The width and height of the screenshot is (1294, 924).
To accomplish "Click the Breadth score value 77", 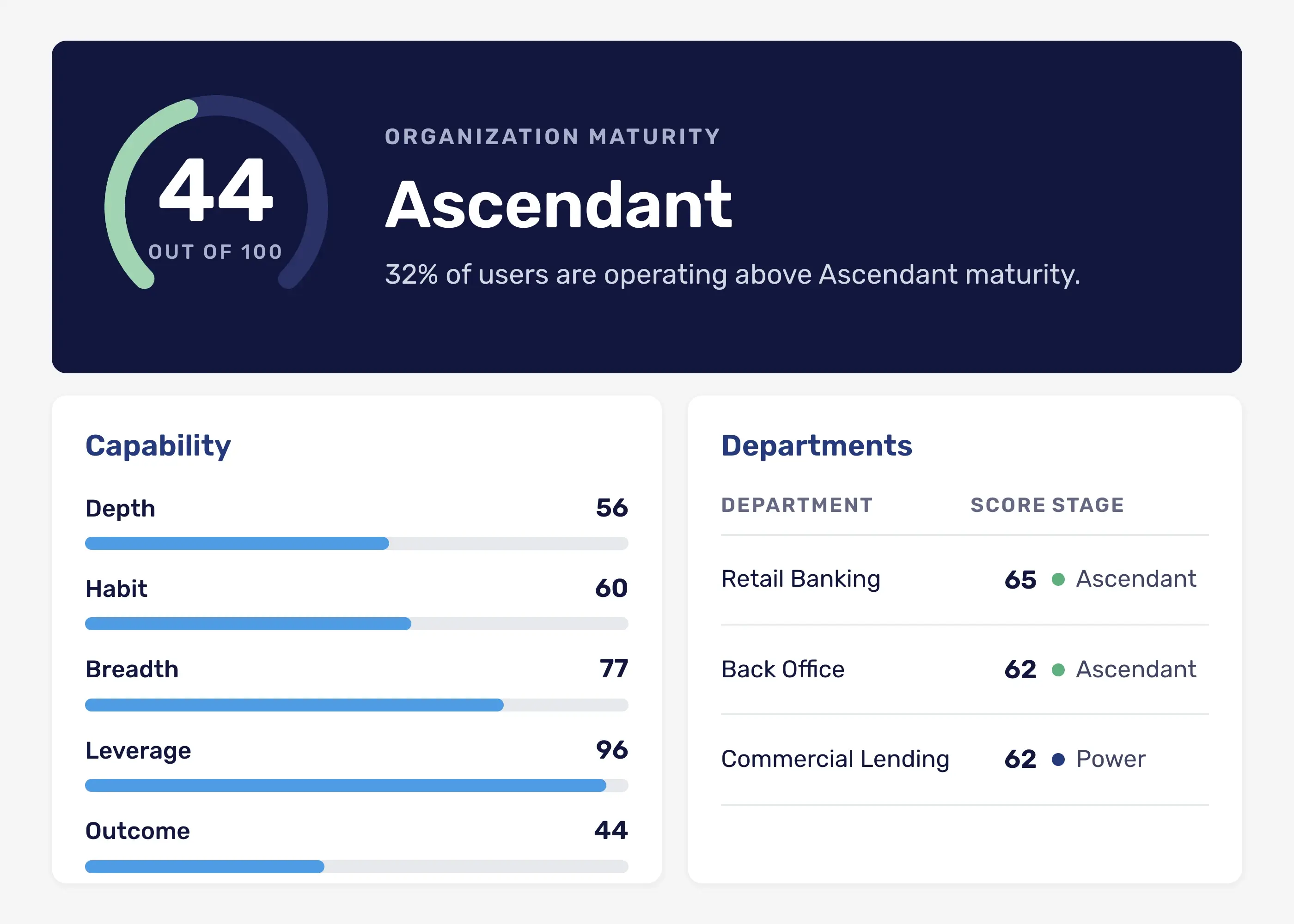I will point(614,669).
